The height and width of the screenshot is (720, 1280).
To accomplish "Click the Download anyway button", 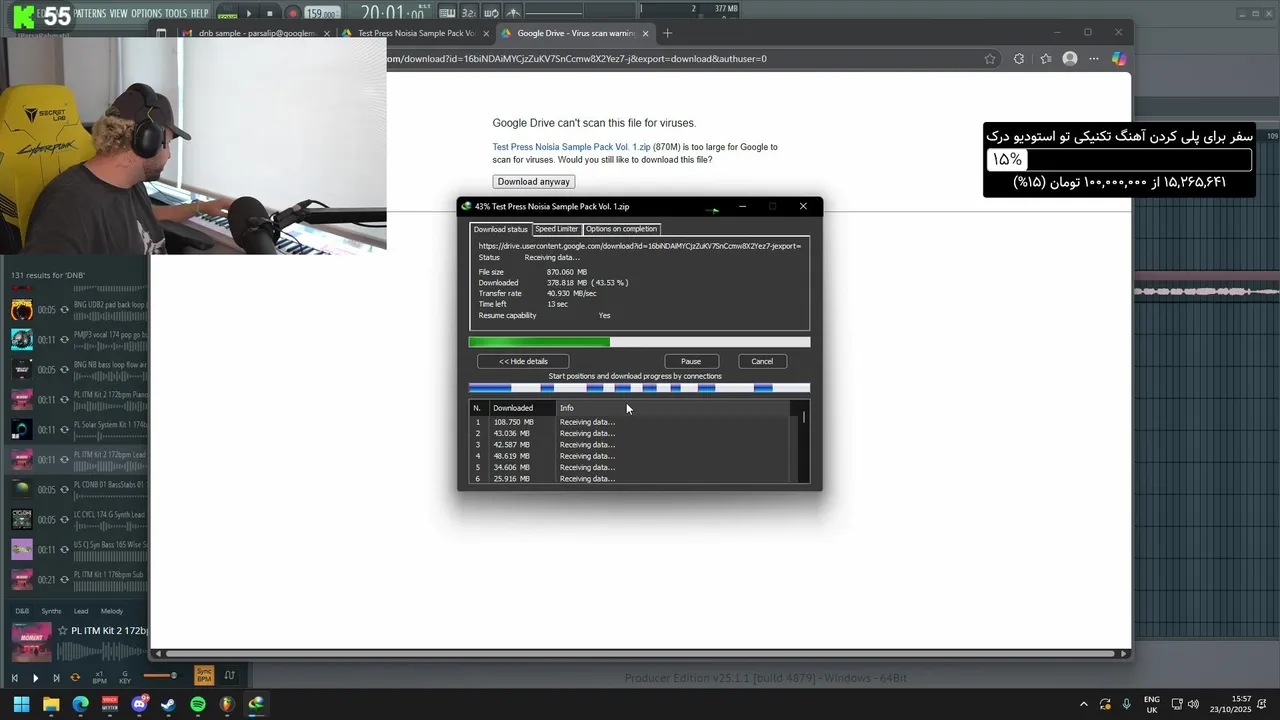I will 534,182.
